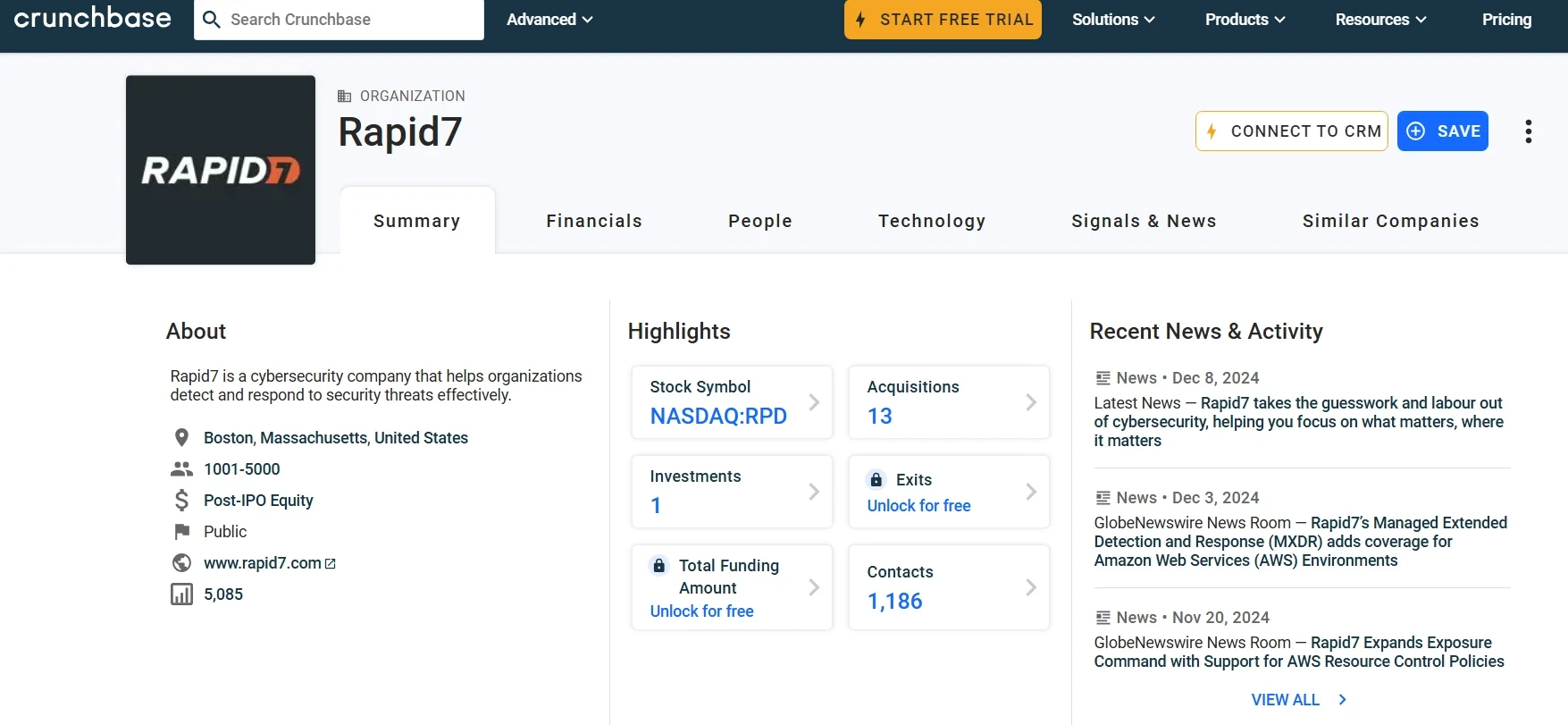This screenshot has height=725, width=1568.
Task: Click the 1001-5000 employee count
Action: coord(241,469)
